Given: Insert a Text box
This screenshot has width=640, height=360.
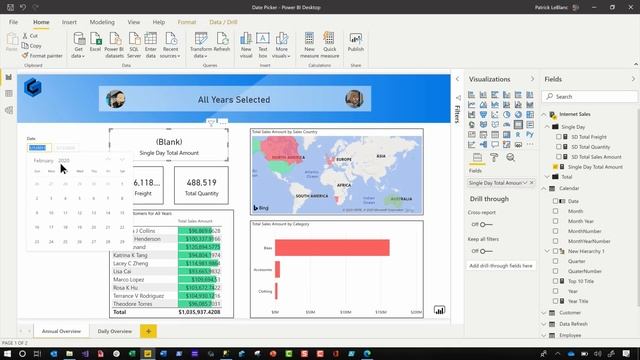Looking at the screenshot, I should coord(262,45).
